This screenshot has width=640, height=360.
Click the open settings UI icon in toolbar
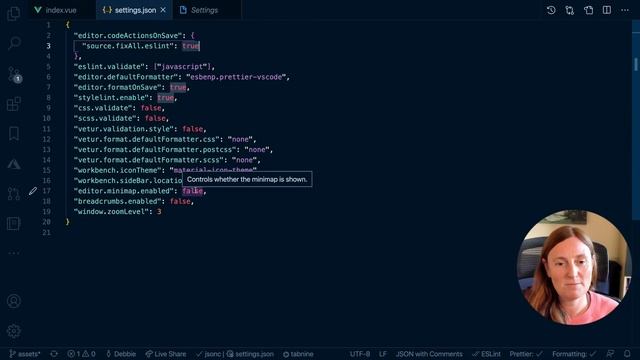588,10
